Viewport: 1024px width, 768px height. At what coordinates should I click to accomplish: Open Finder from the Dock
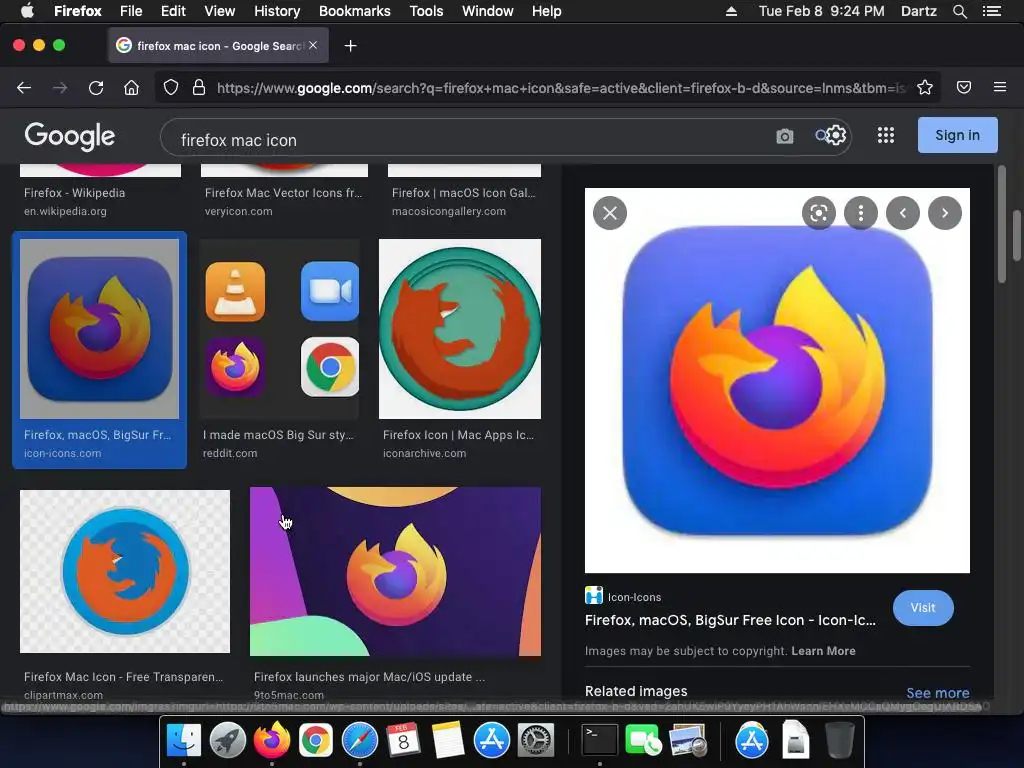(x=184, y=740)
